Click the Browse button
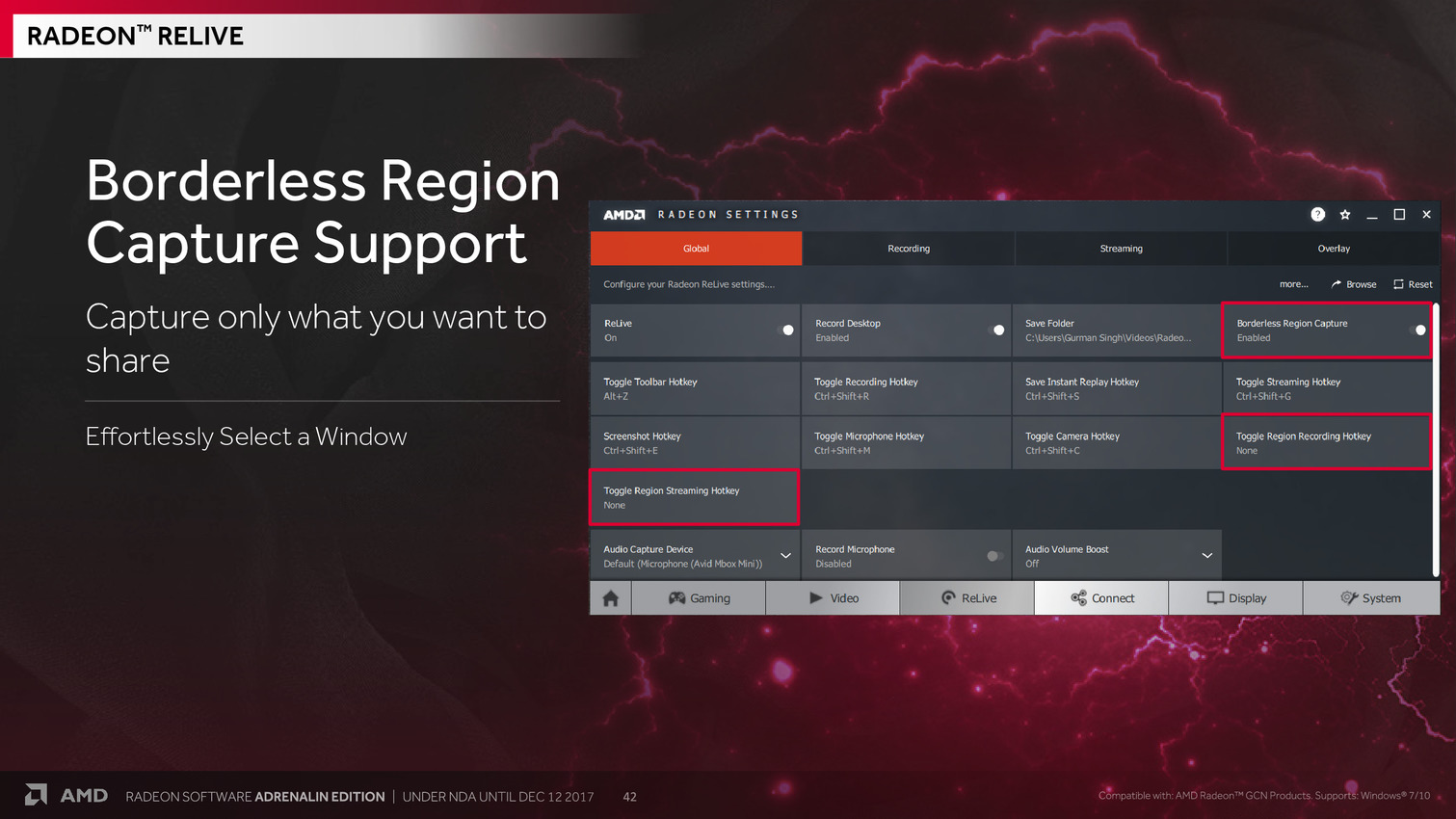Screen dimensions: 1456x819 1354,284
